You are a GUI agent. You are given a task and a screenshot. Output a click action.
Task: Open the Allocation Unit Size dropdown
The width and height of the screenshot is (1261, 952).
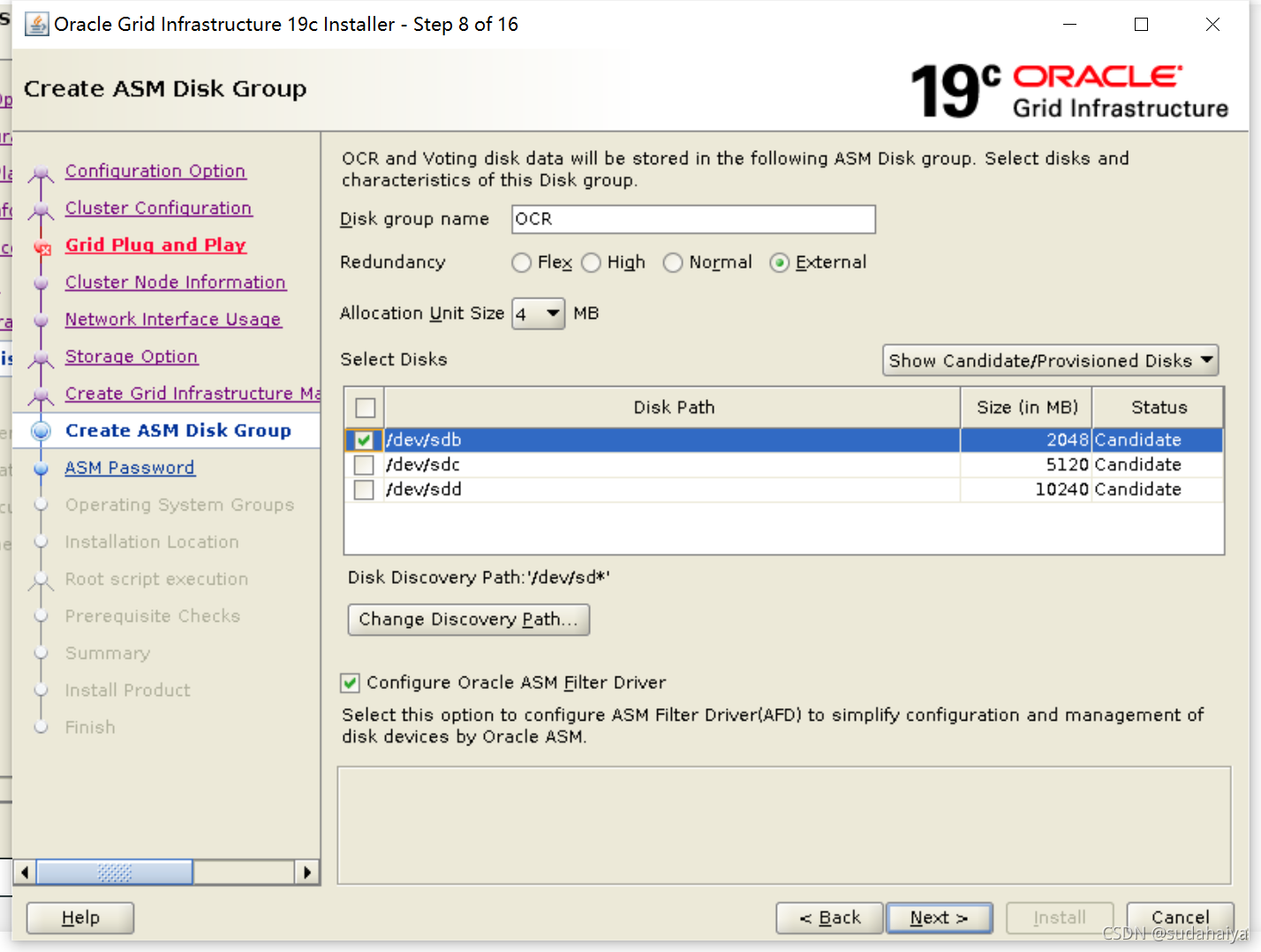(x=539, y=314)
